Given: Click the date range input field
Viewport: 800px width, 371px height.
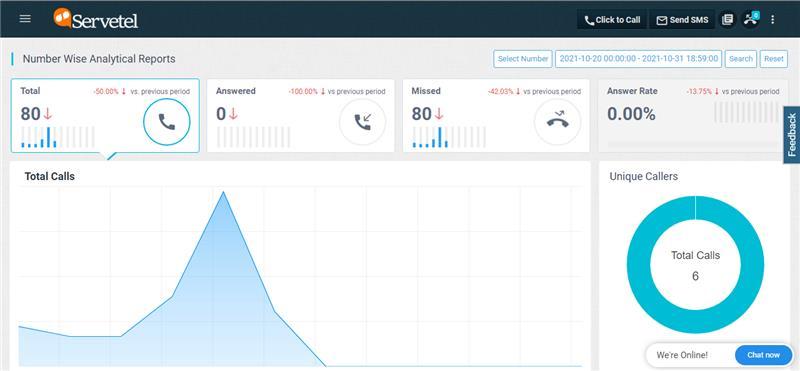Looking at the screenshot, I should [639, 59].
